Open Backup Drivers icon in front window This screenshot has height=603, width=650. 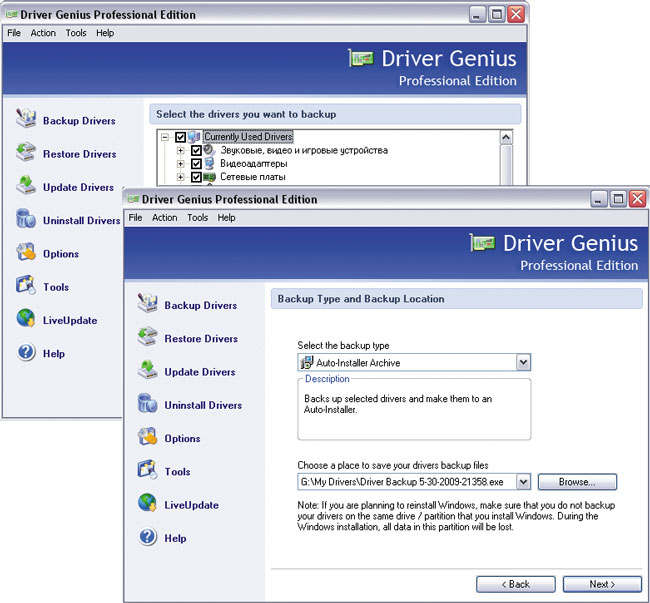pos(148,303)
